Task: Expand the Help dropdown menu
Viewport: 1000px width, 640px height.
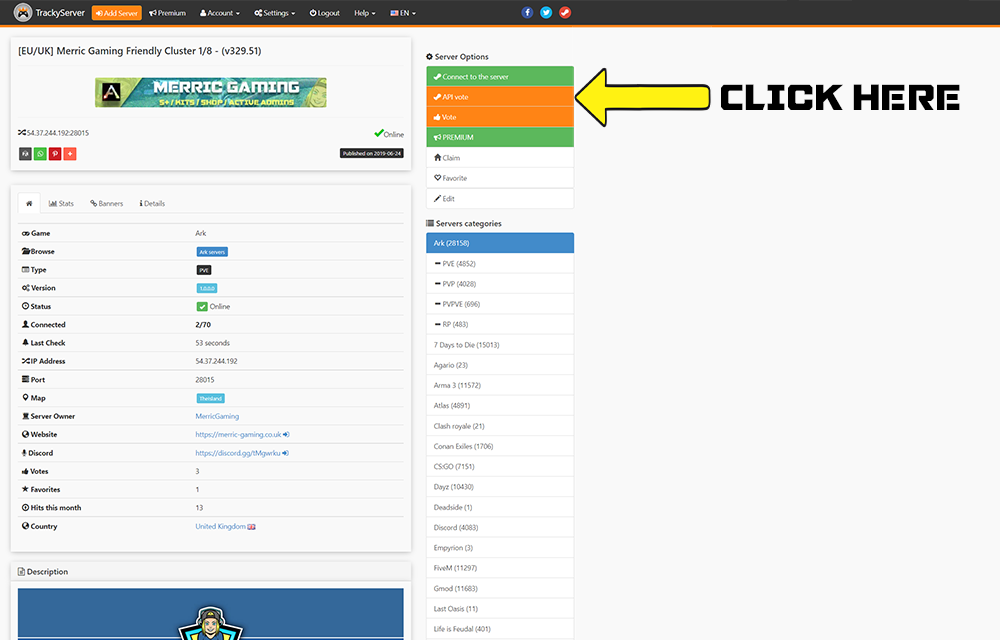Action: [x=365, y=13]
